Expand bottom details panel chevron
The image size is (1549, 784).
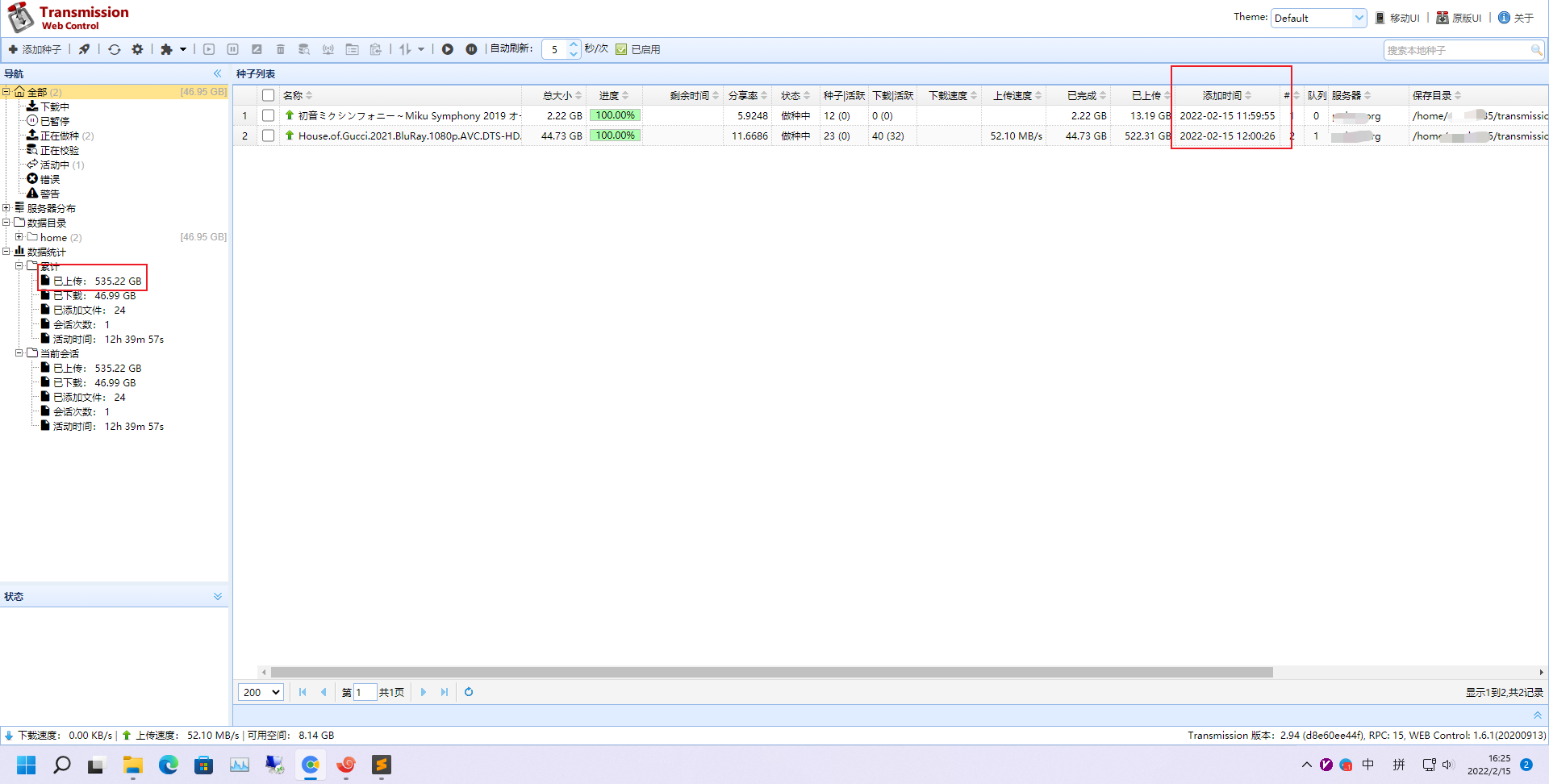1537,715
